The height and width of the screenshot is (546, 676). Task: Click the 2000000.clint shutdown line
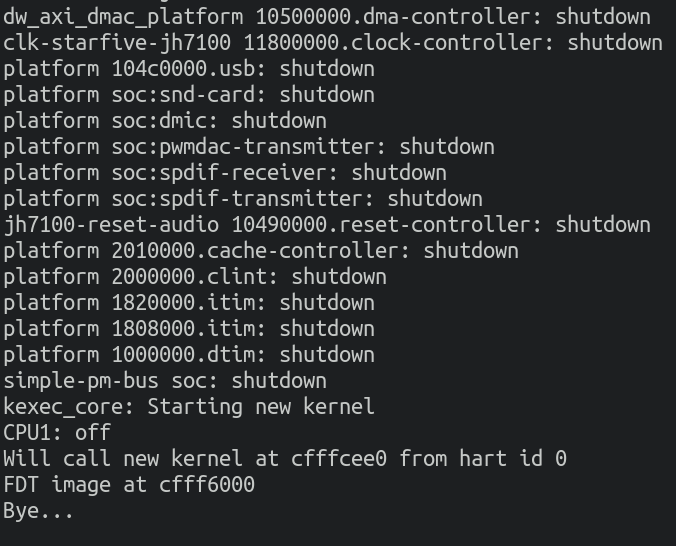coord(195,277)
